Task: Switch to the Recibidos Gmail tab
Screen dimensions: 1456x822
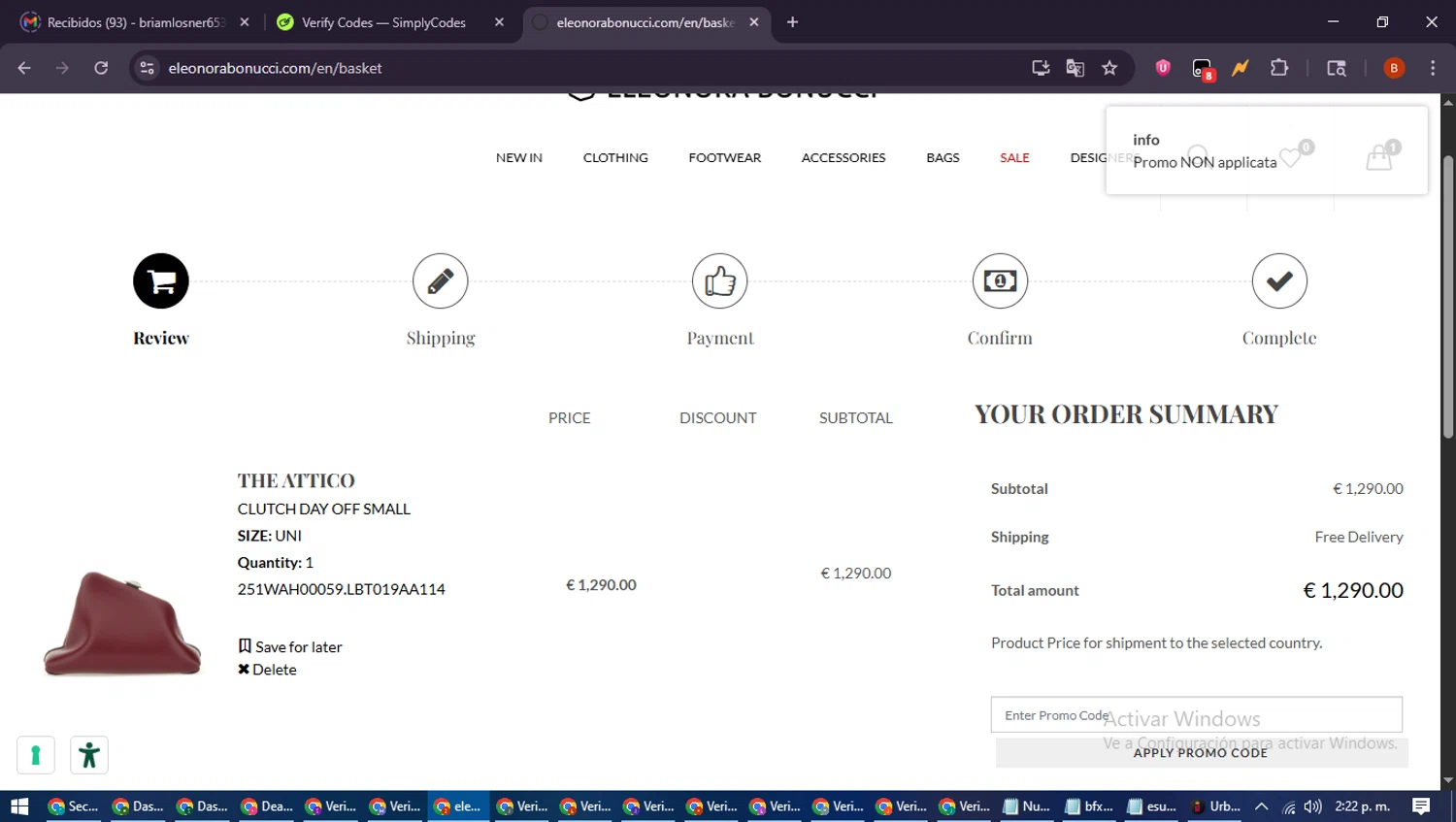Action: point(134,22)
